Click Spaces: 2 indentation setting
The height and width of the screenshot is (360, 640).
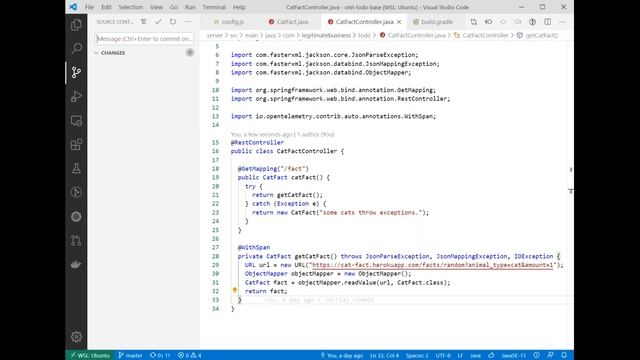pyautogui.click(x=417, y=355)
